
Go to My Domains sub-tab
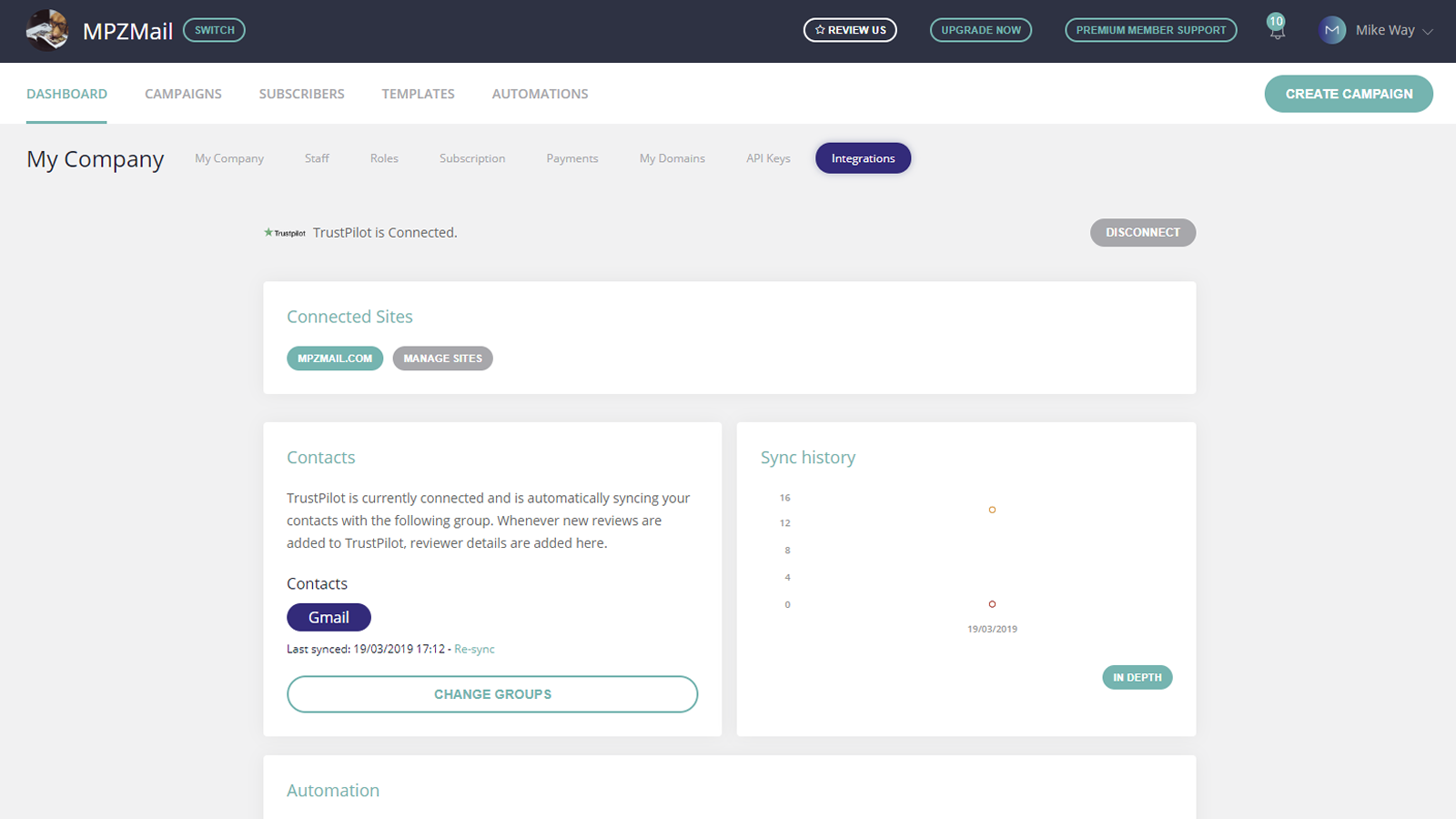672,158
